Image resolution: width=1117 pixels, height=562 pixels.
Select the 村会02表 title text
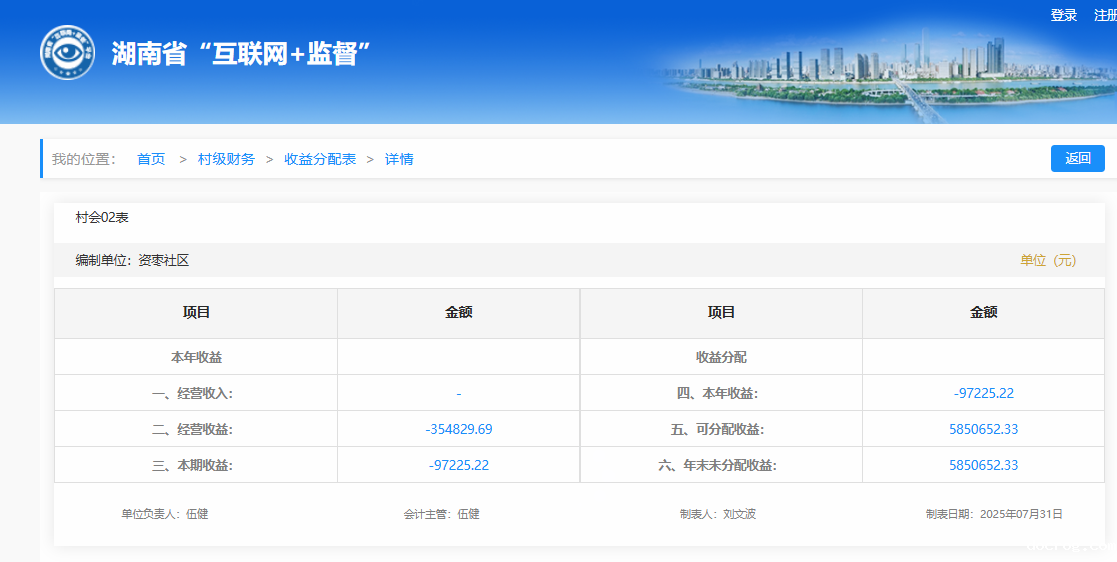(x=102, y=217)
